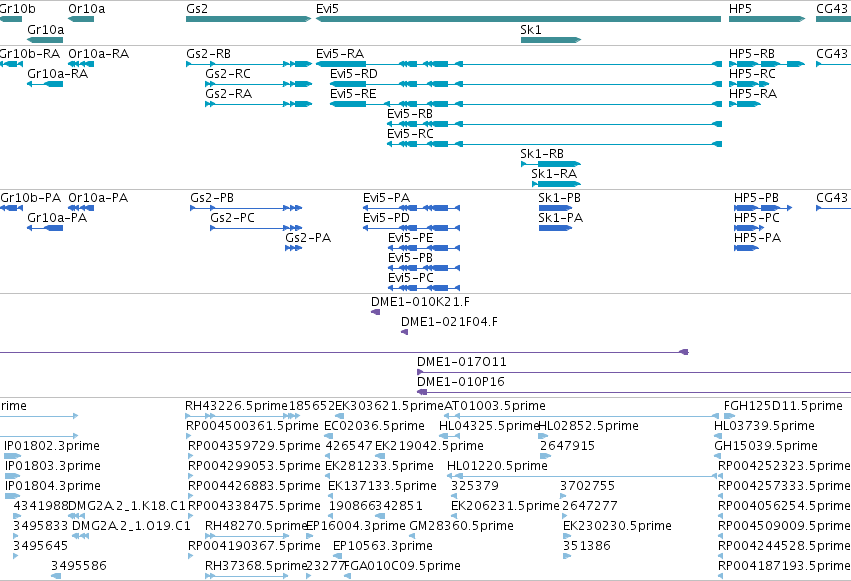Viewport: 851px width, 581px height.
Task: Click the Gs2-RB transcript
Action: tap(249, 64)
